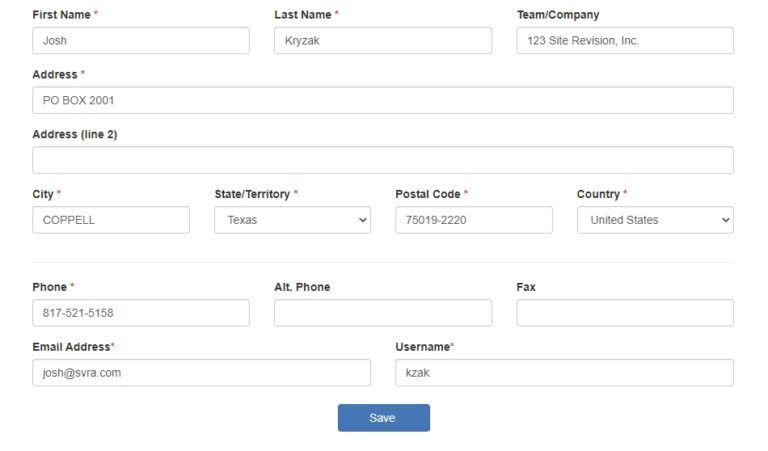Click the Email Address label text
This screenshot has height=451, width=768.
pyautogui.click(x=72, y=347)
